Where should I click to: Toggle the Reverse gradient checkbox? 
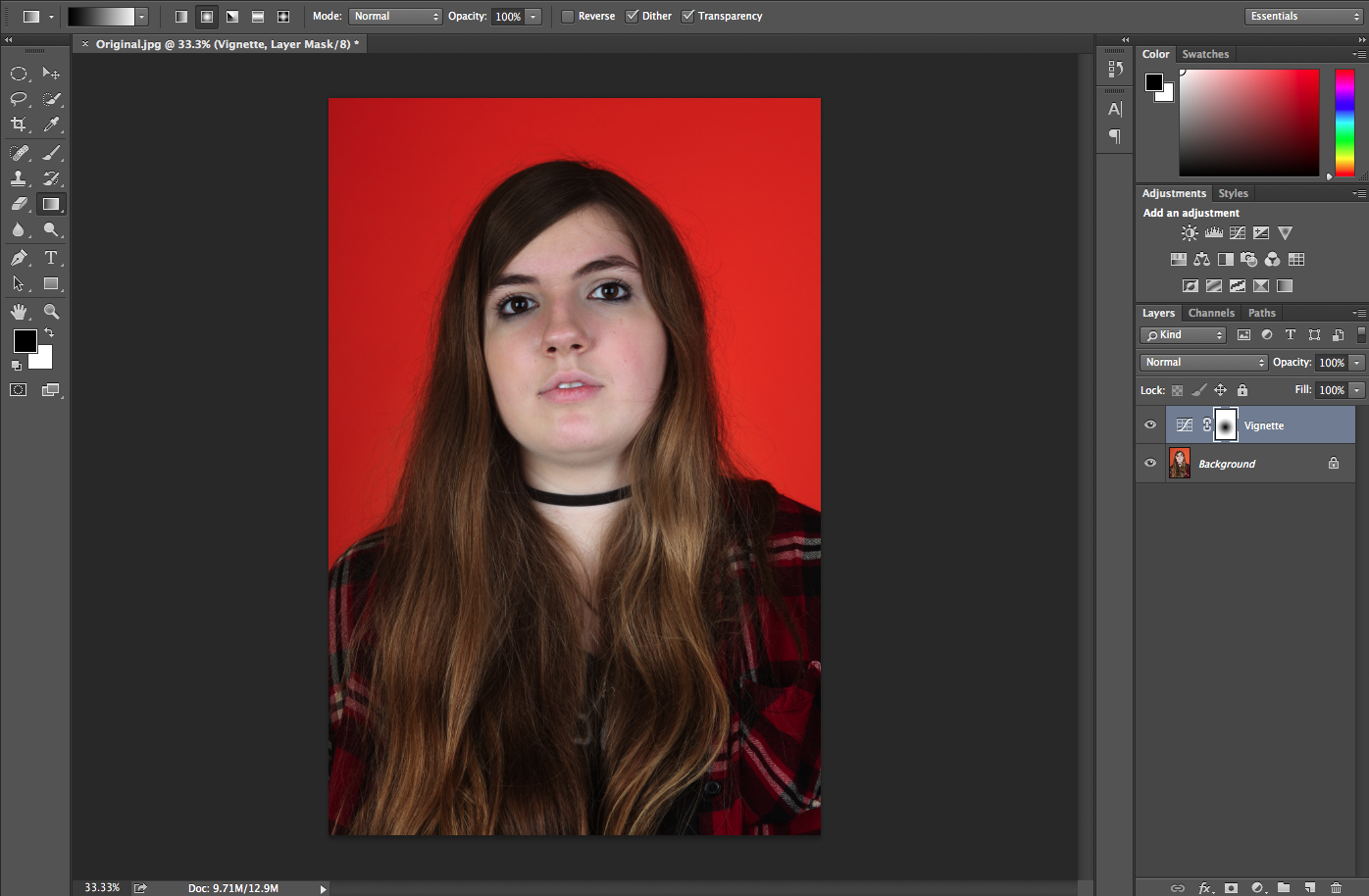(x=568, y=16)
